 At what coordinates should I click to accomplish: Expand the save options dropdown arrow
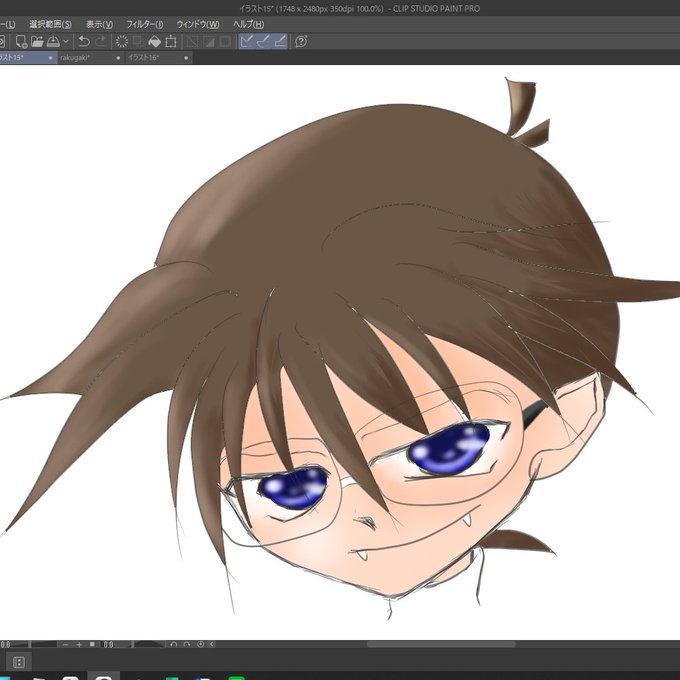[66, 42]
